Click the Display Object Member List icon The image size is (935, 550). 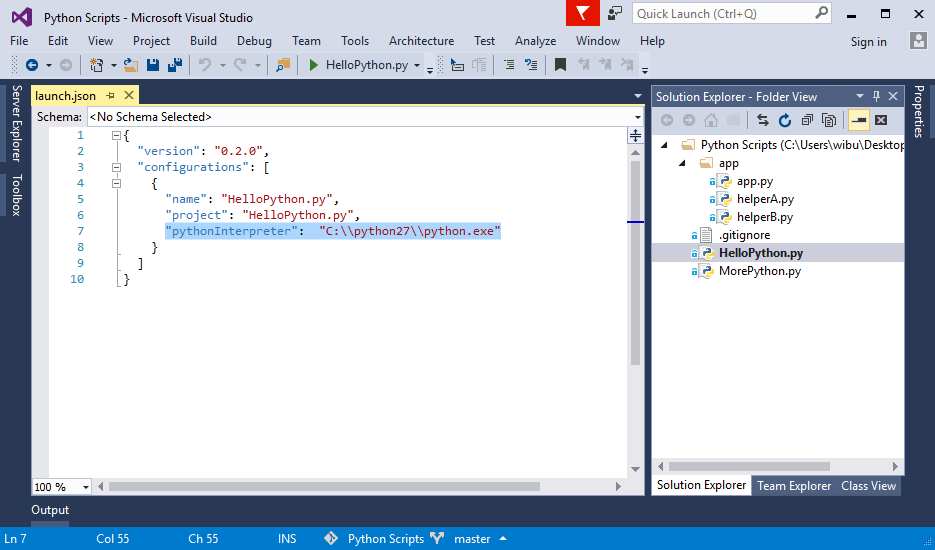[457, 65]
